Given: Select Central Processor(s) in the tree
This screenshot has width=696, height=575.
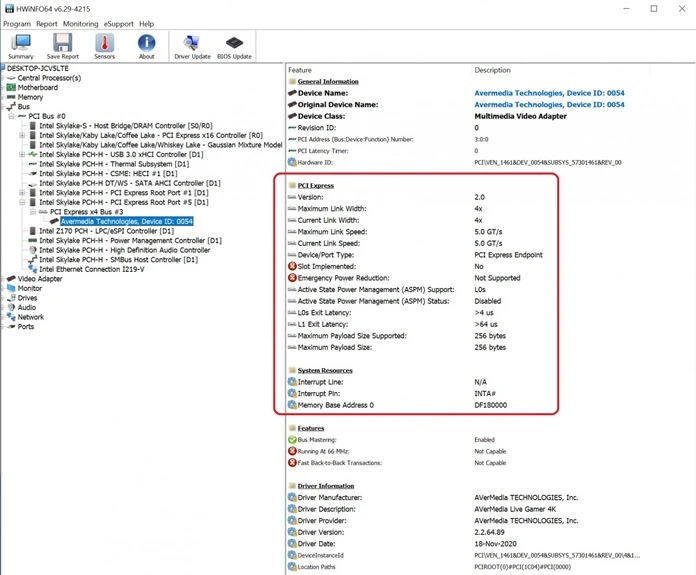Looking at the screenshot, I should (x=49, y=78).
